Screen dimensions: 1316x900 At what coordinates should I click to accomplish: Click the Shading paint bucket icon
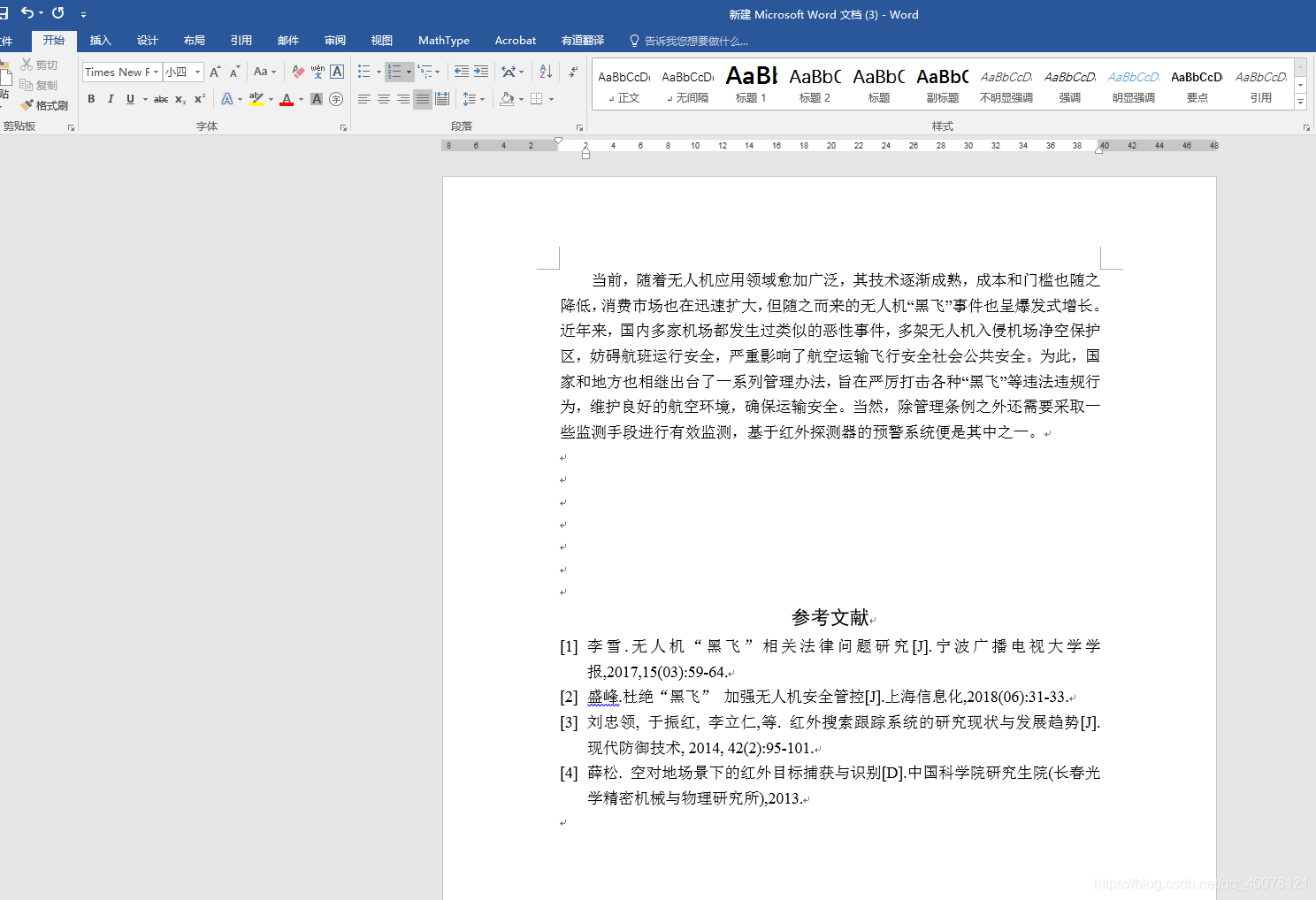pos(507,99)
